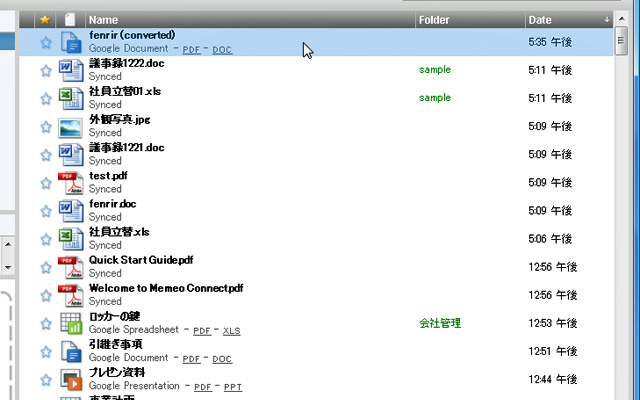
Task: Click Google Spreadsheet icon of ロッカーの鍵
Action: (71, 324)
